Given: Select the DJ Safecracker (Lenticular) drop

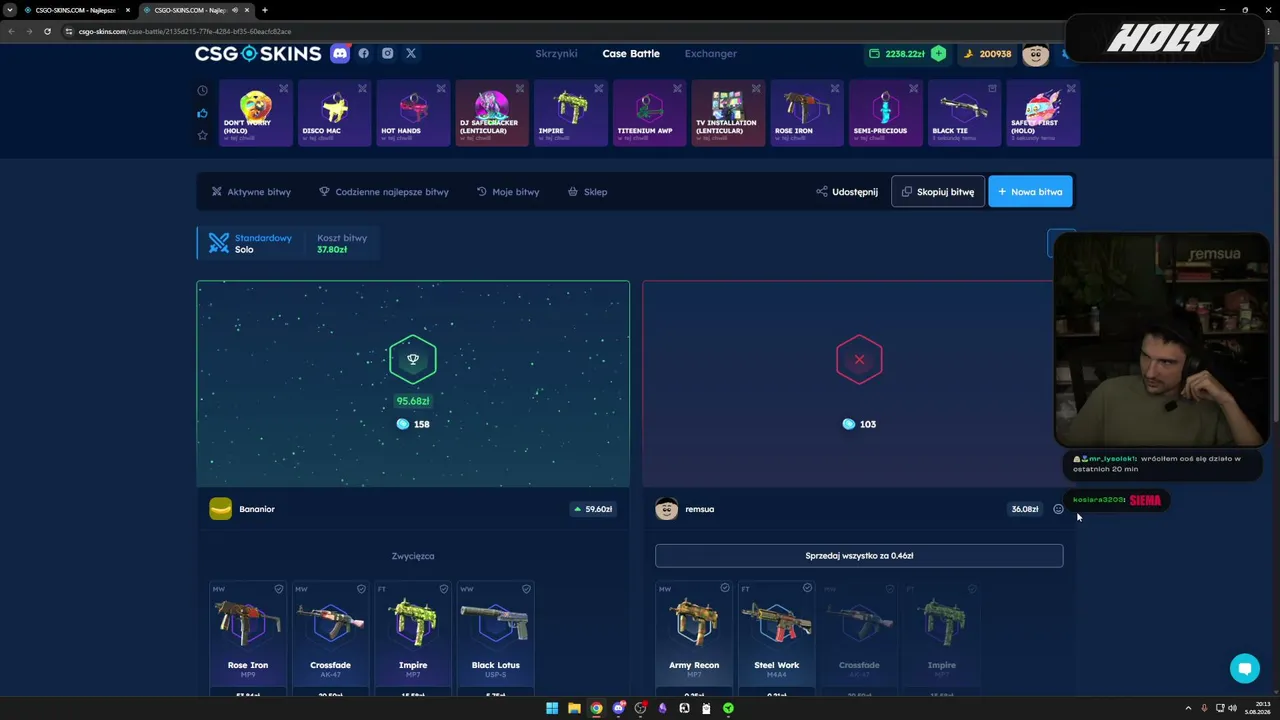Looking at the screenshot, I should coord(492,113).
